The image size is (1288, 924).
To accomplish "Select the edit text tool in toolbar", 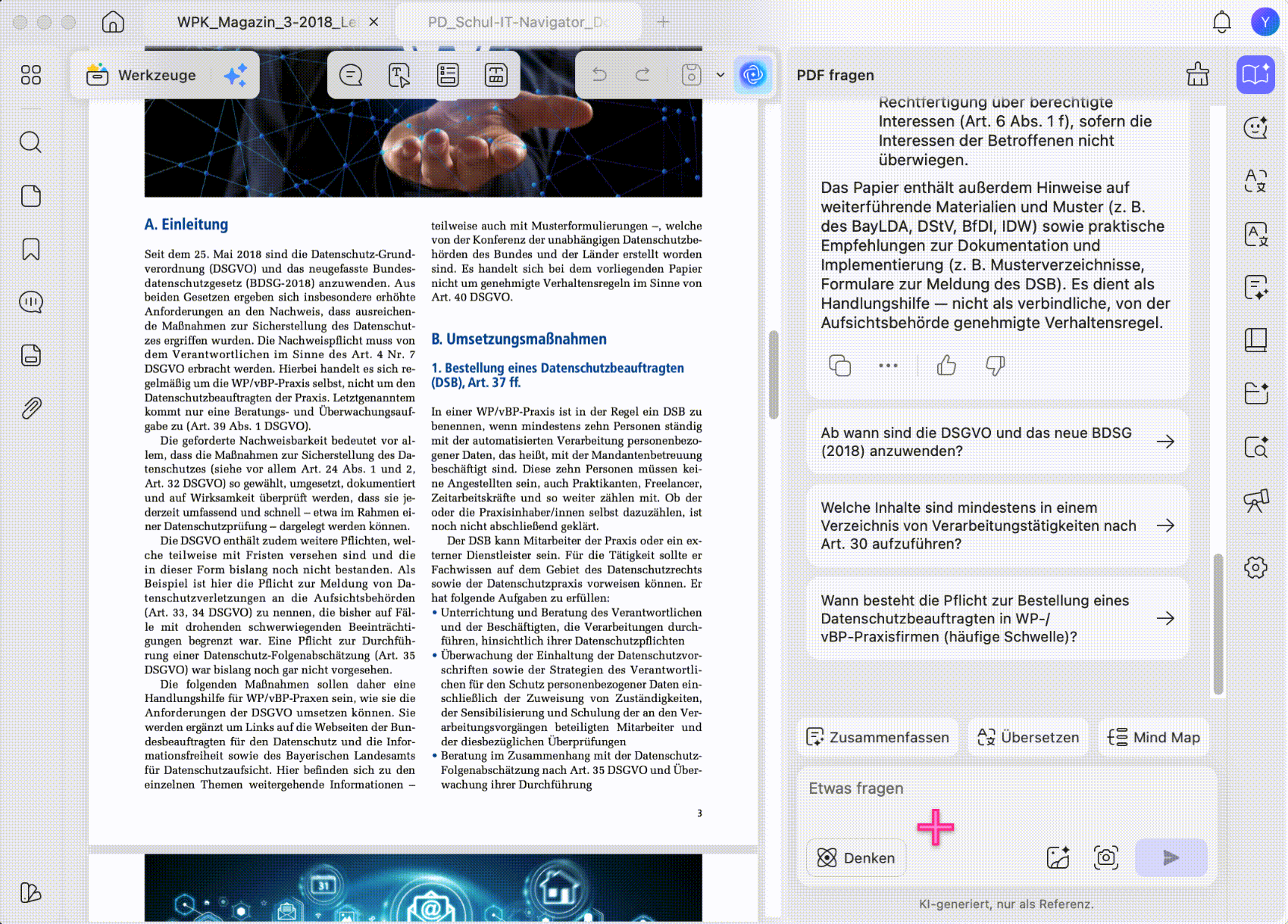I will [x=399, y=75].
